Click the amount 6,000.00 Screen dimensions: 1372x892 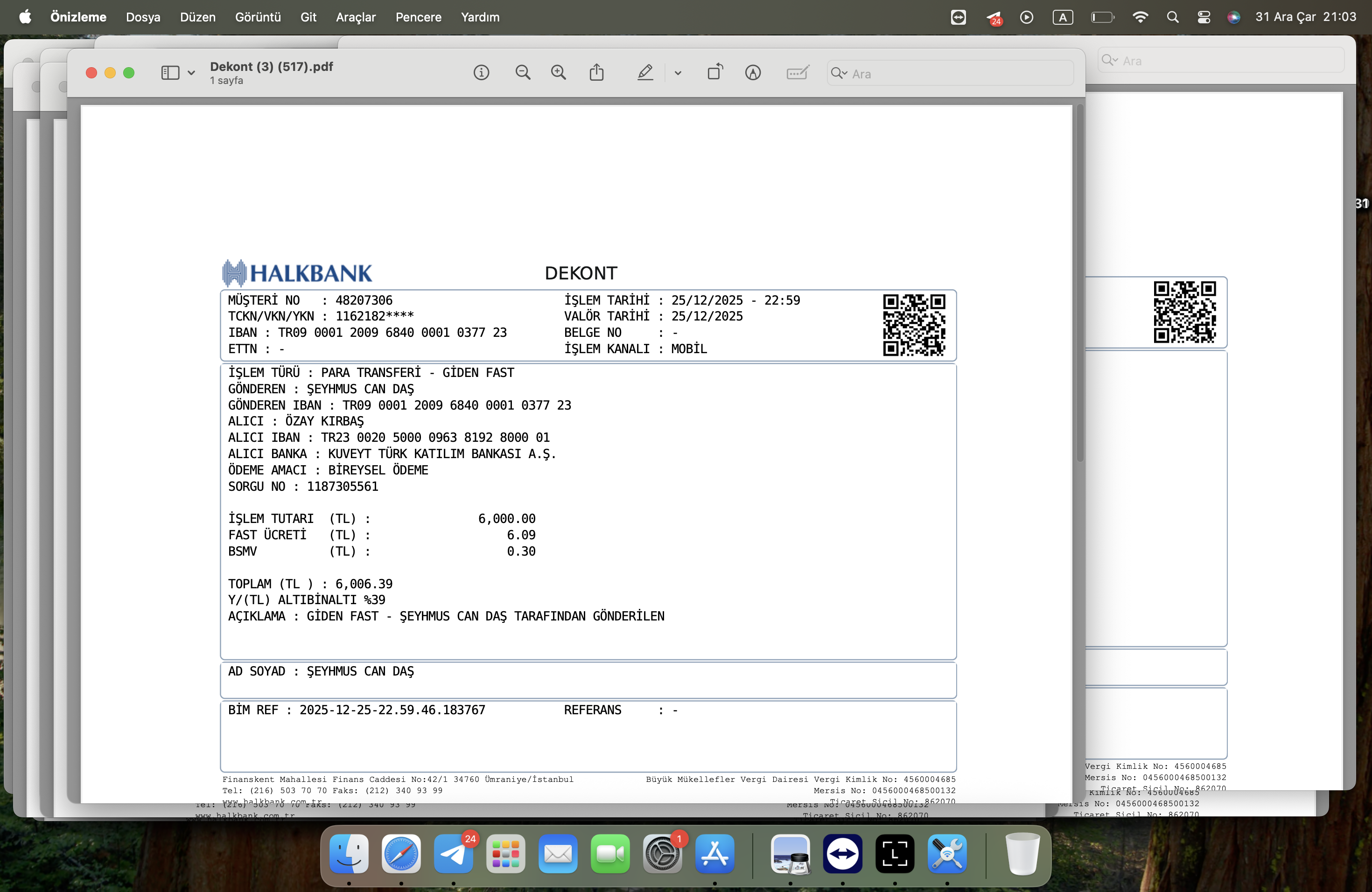(507, 519)
